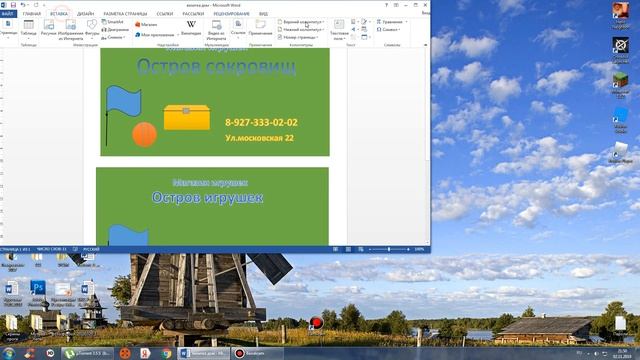The height and width of the screenshot is (360, 640).
Task: Click the Bandicam taskbar button
Action: click(257, 353)
